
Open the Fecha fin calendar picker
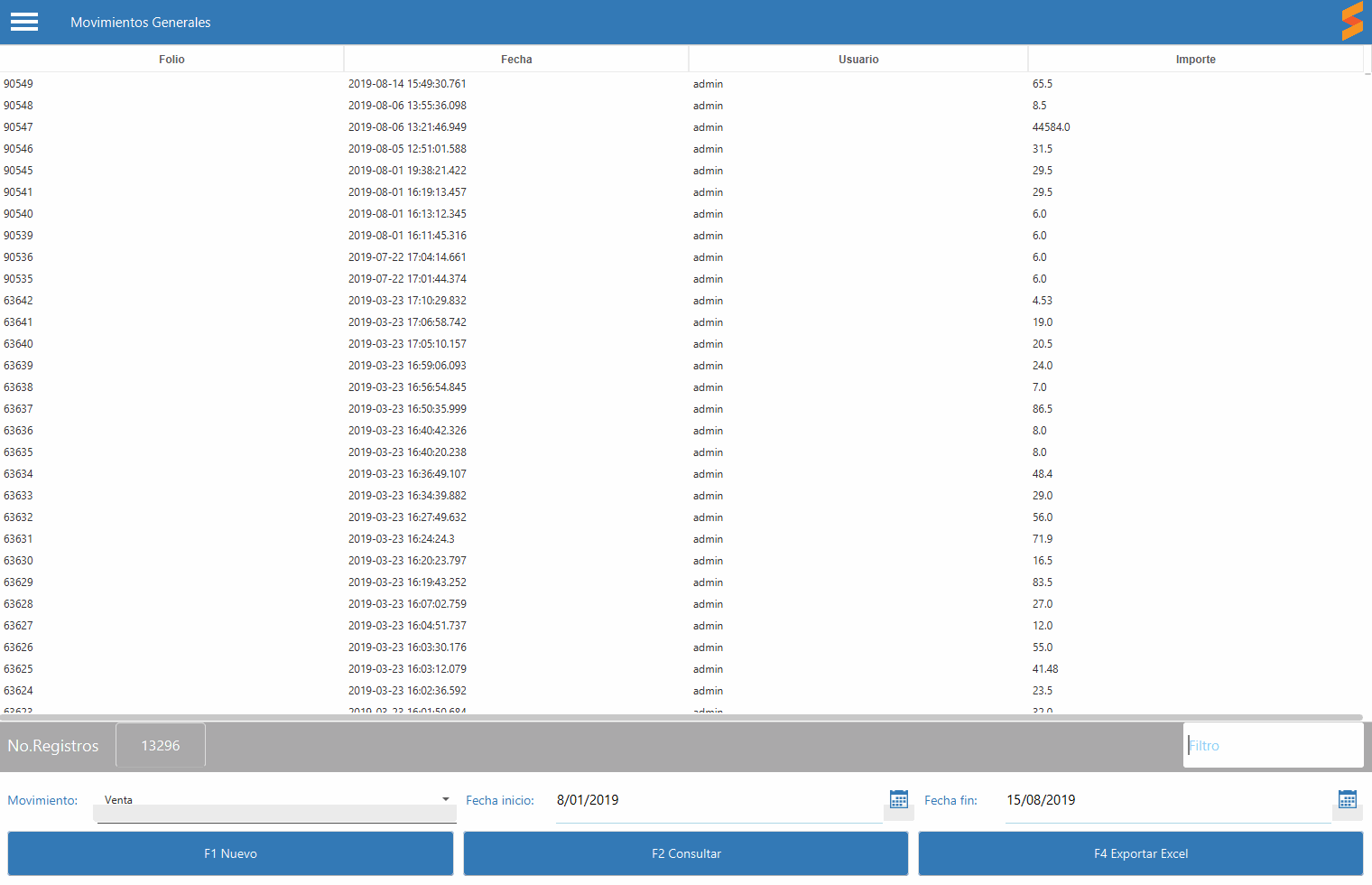[1347, 799]
